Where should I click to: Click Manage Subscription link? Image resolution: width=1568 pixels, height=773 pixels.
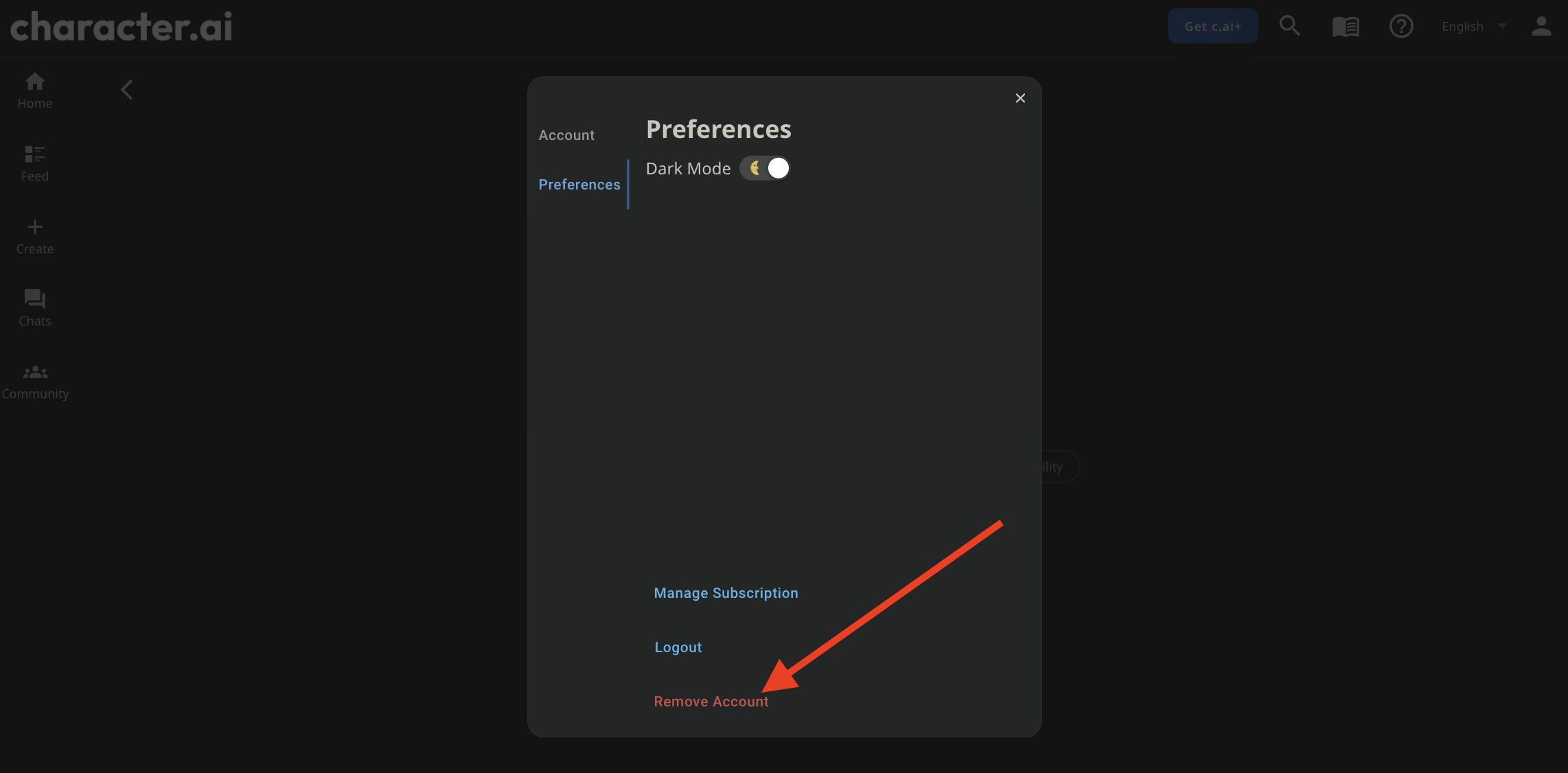[726, 592]
